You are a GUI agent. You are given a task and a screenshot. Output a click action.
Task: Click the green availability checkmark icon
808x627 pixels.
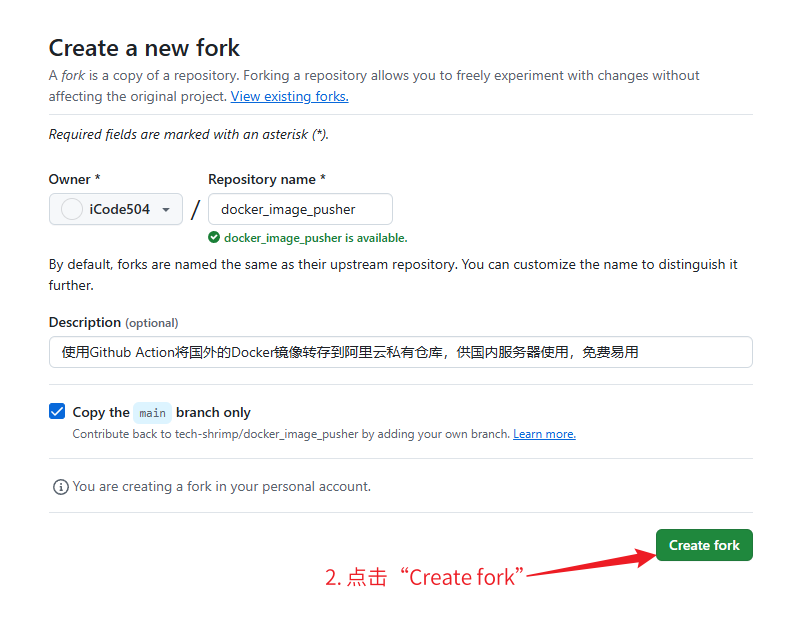(x=214, y=238)
